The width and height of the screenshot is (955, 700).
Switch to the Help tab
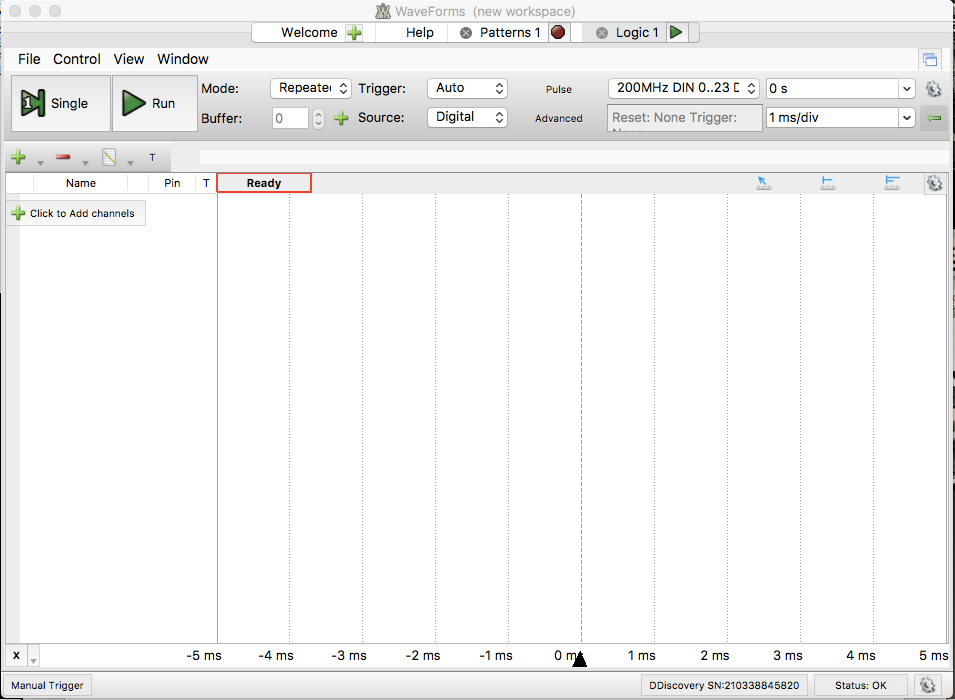coord(420,33)
